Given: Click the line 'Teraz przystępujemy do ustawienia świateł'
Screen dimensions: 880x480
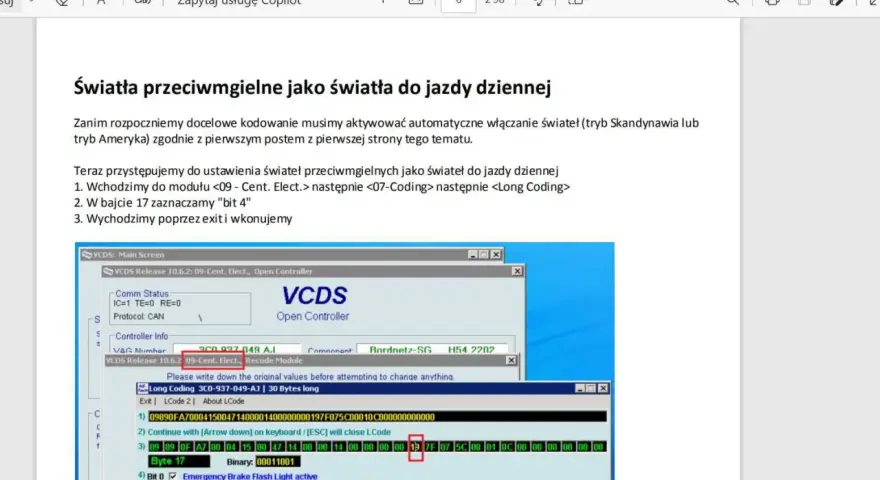Looking at the screenshot, I should [x=316, y=171].
